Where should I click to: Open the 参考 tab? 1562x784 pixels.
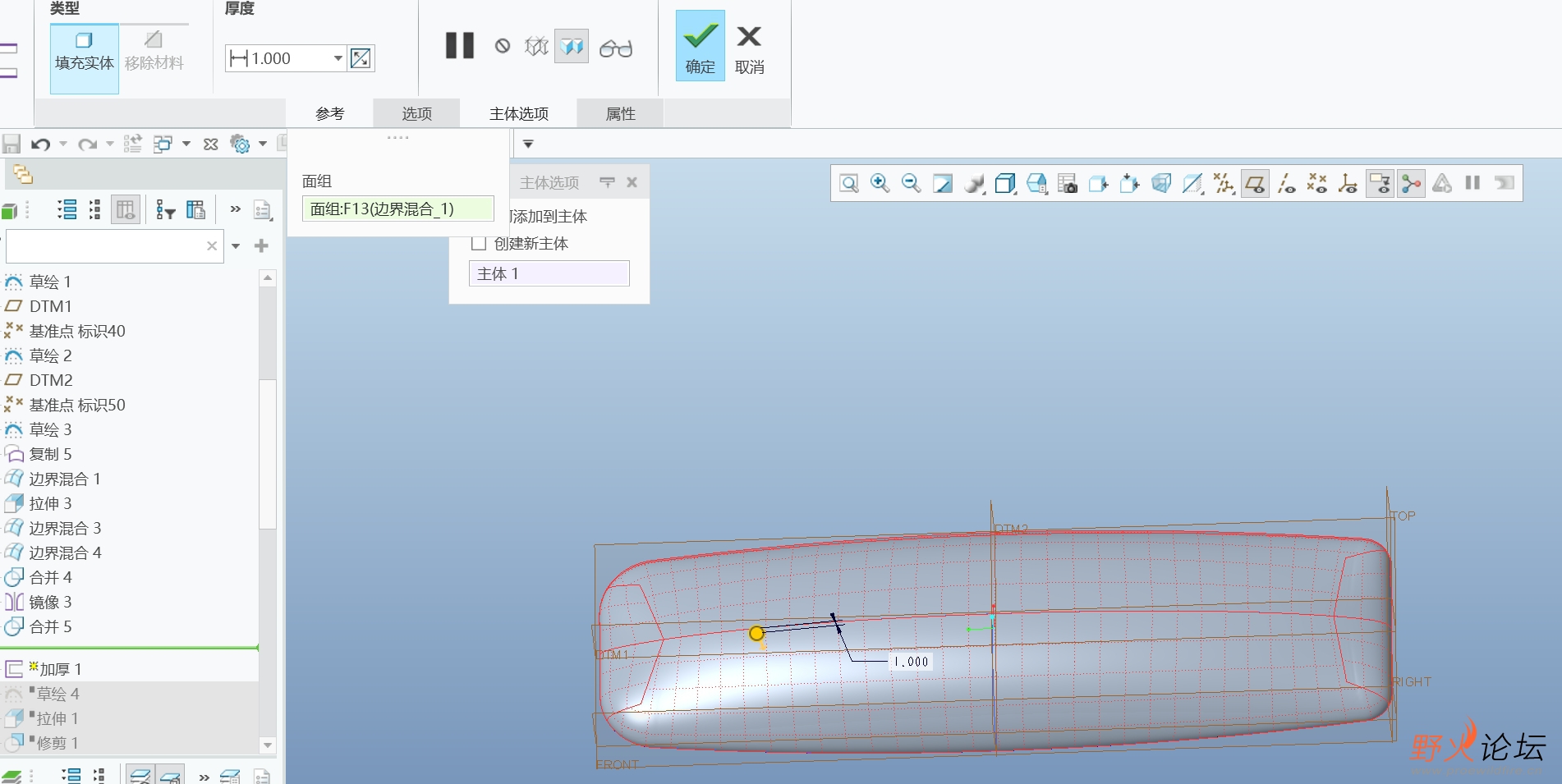(330, 114)
